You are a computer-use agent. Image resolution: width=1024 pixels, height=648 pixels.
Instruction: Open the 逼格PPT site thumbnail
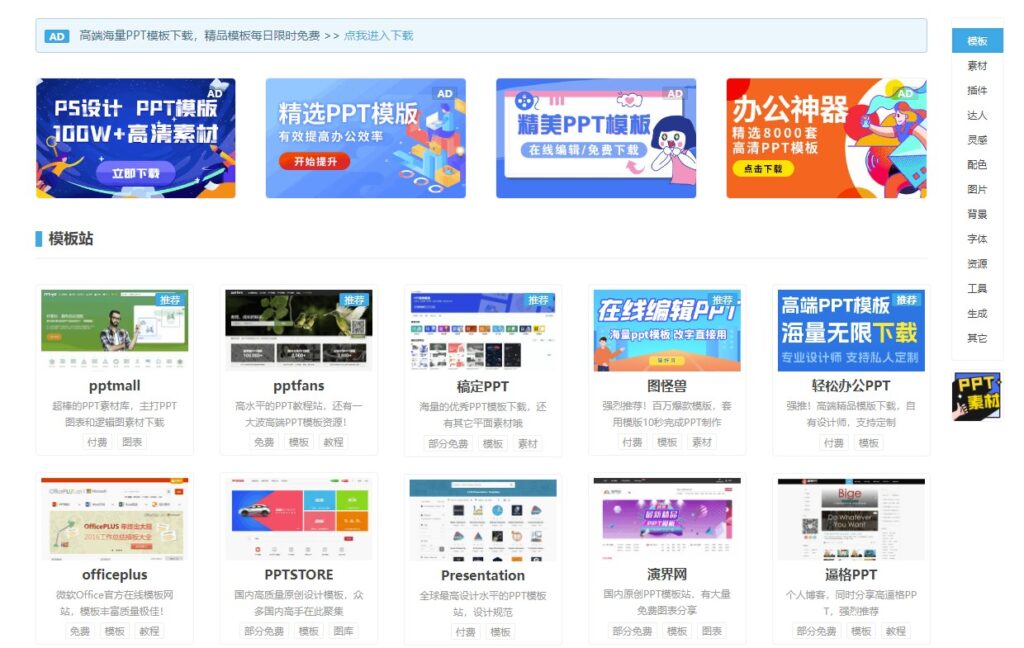coord(852,519)
